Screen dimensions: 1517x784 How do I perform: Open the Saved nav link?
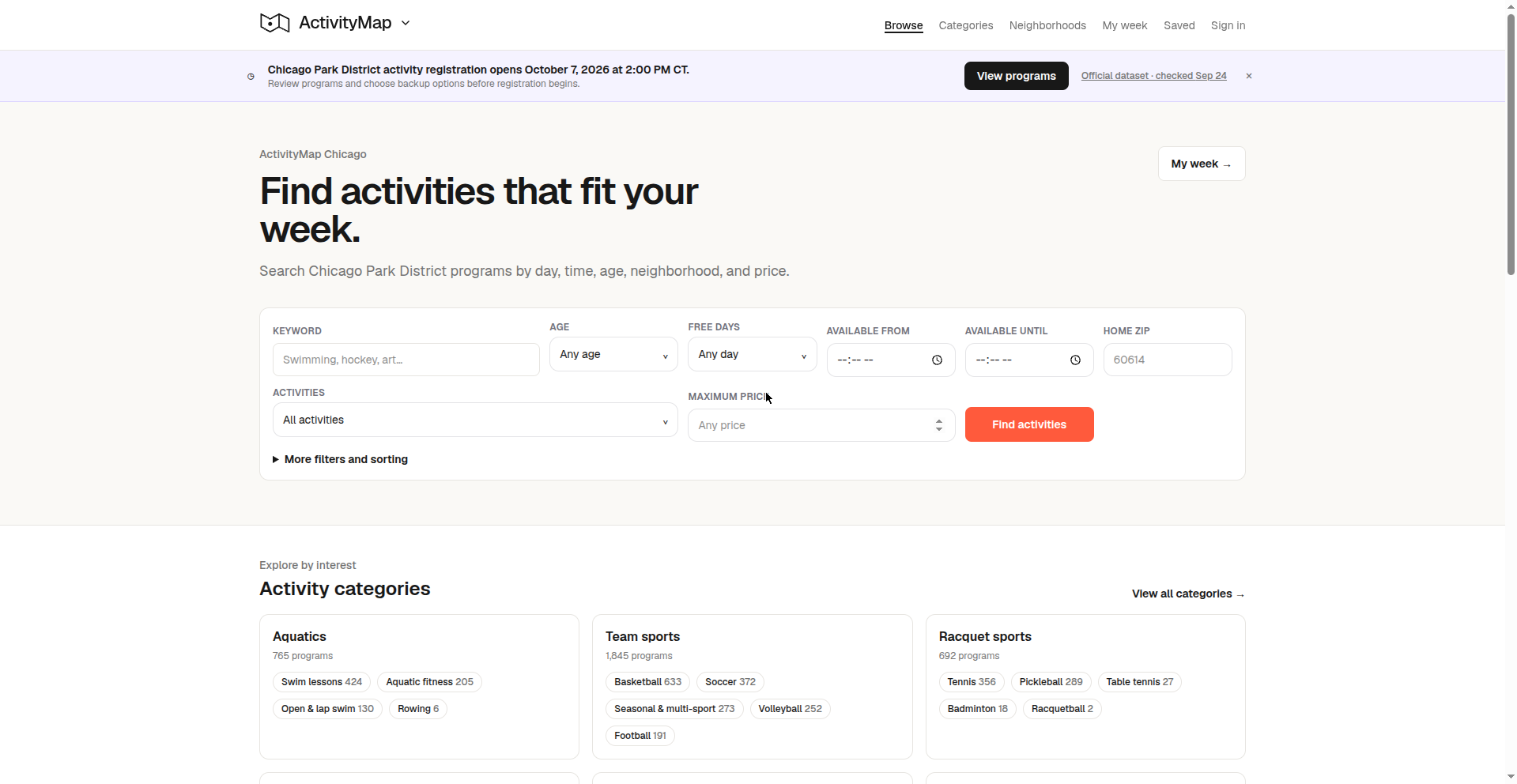click(1179, 25)
